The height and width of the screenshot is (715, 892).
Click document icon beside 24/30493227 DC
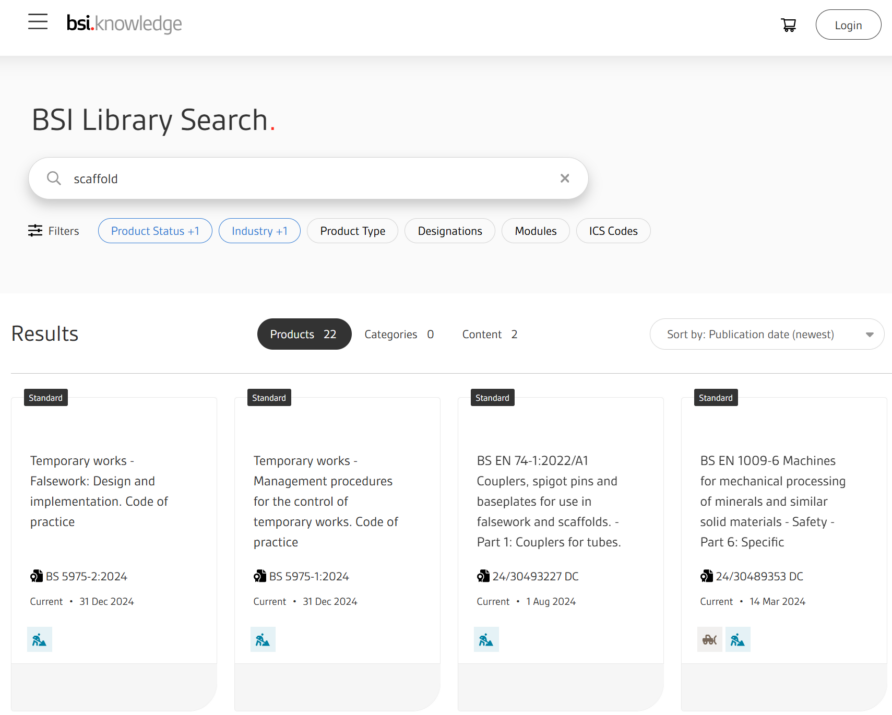[483, 576]
